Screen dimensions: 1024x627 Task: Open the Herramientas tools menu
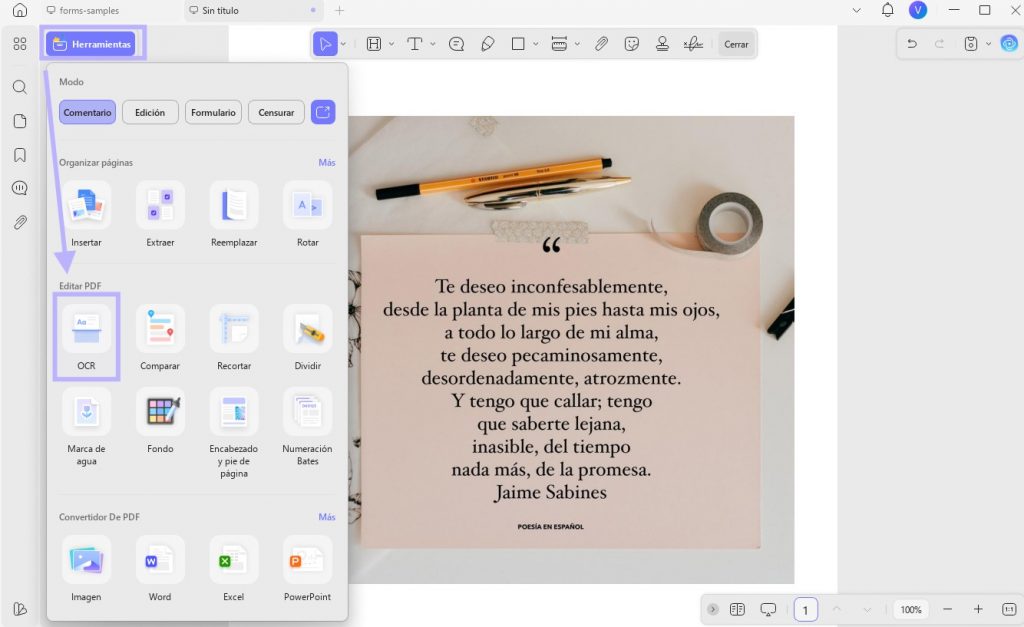coord(91,44)
